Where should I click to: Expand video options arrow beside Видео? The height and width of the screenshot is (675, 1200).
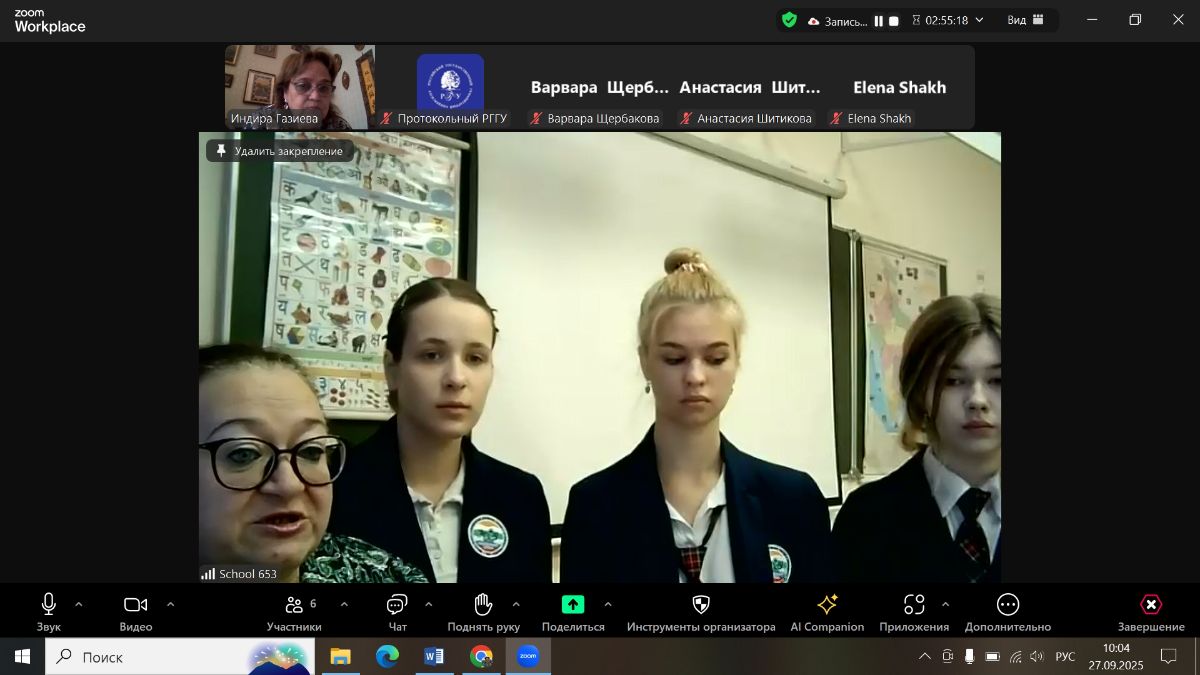(170, 604)
